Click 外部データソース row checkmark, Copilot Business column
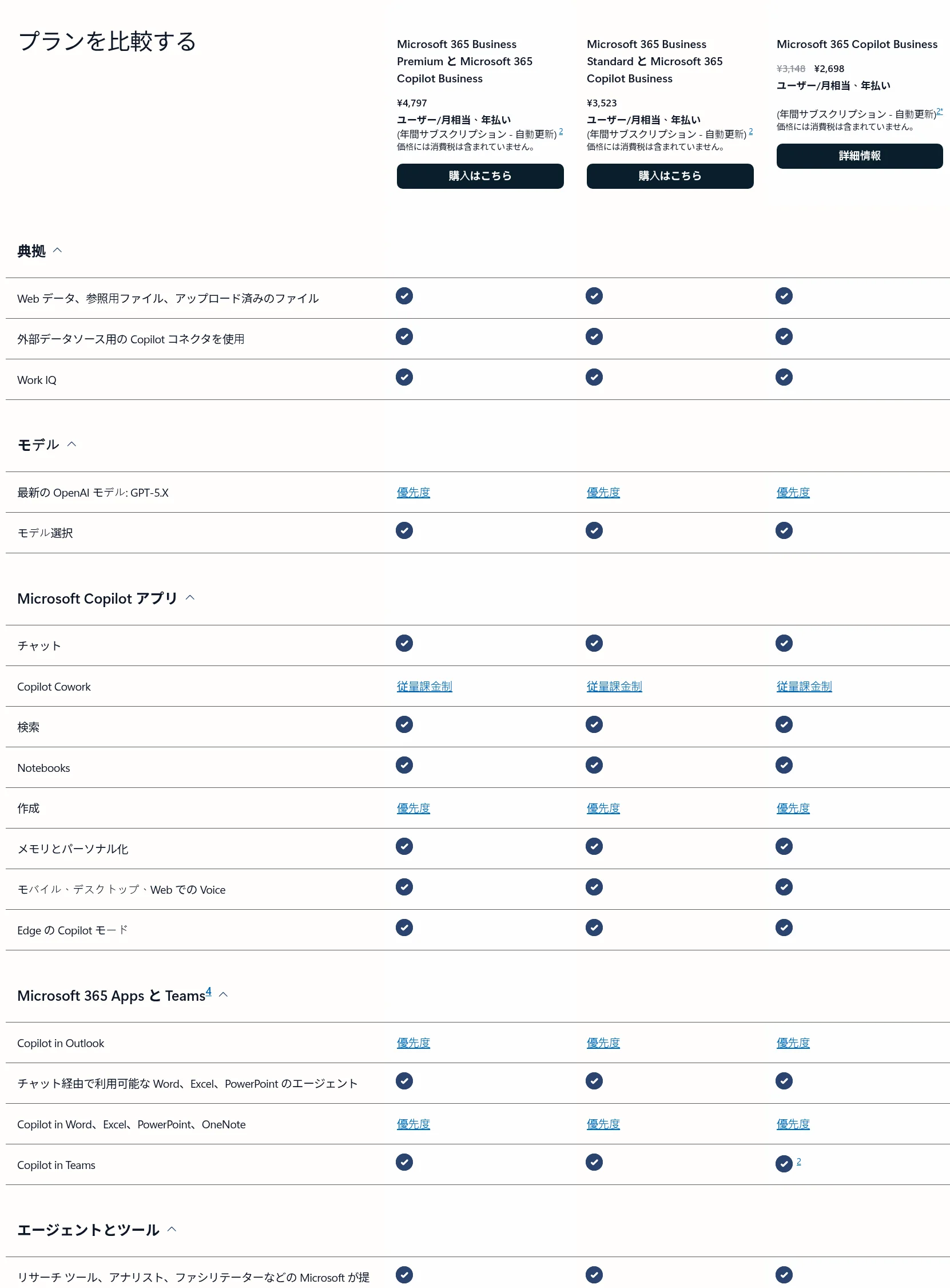This screenshot has height=1288, width=950. [784, 336]
